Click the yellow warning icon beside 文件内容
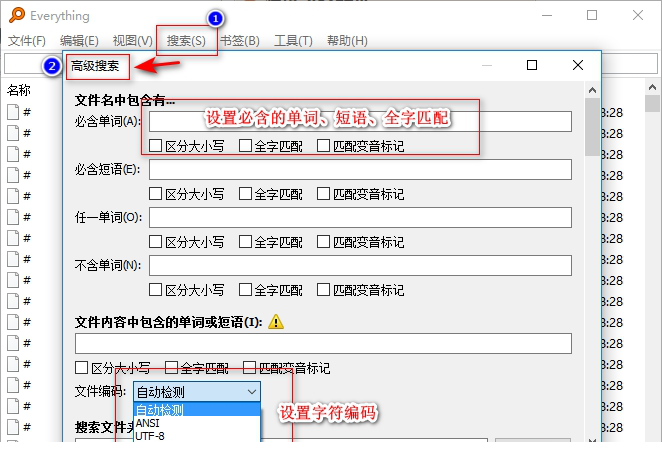Viewport: 662px width, 459px height. coord(276,322)
